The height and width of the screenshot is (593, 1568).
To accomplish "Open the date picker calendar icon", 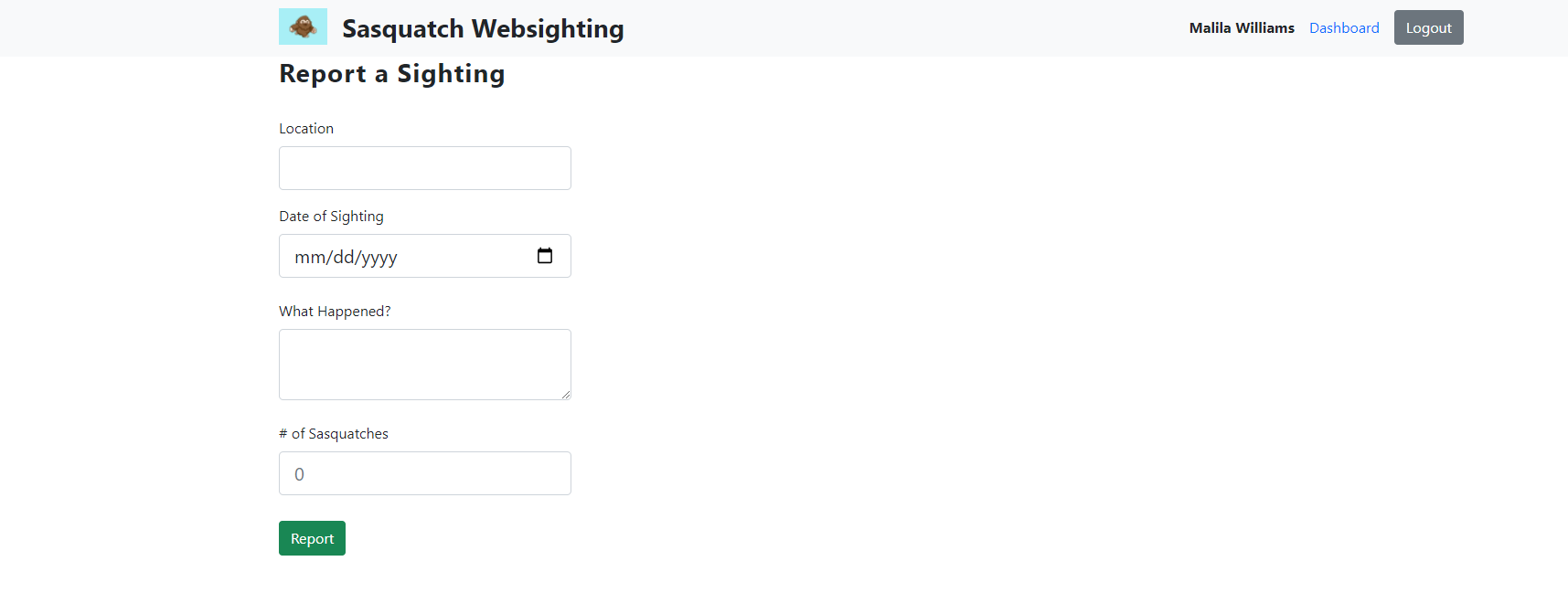I will pos(545,256).
